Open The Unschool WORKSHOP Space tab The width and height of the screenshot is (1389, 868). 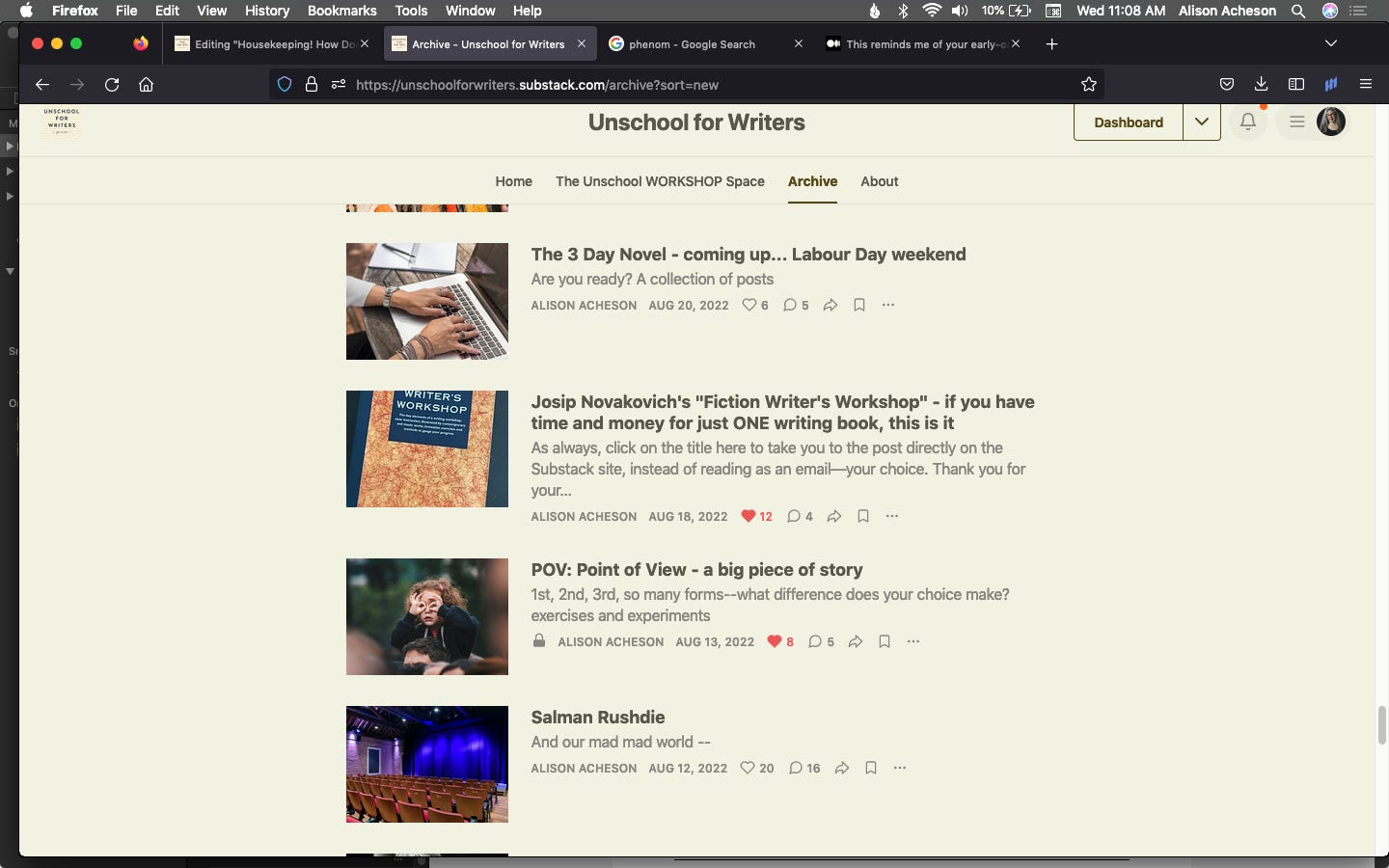660,181
